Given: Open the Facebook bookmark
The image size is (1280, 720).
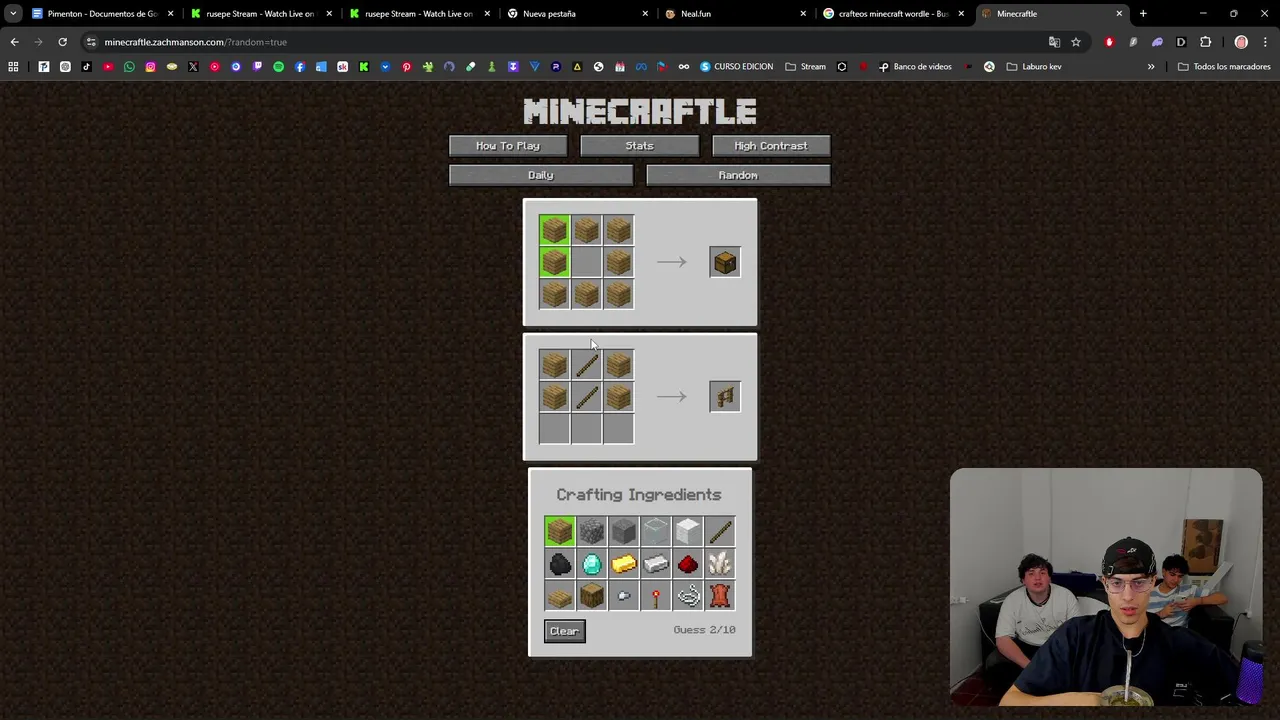Looking at the screenshot, I should [x=300, y=67].
